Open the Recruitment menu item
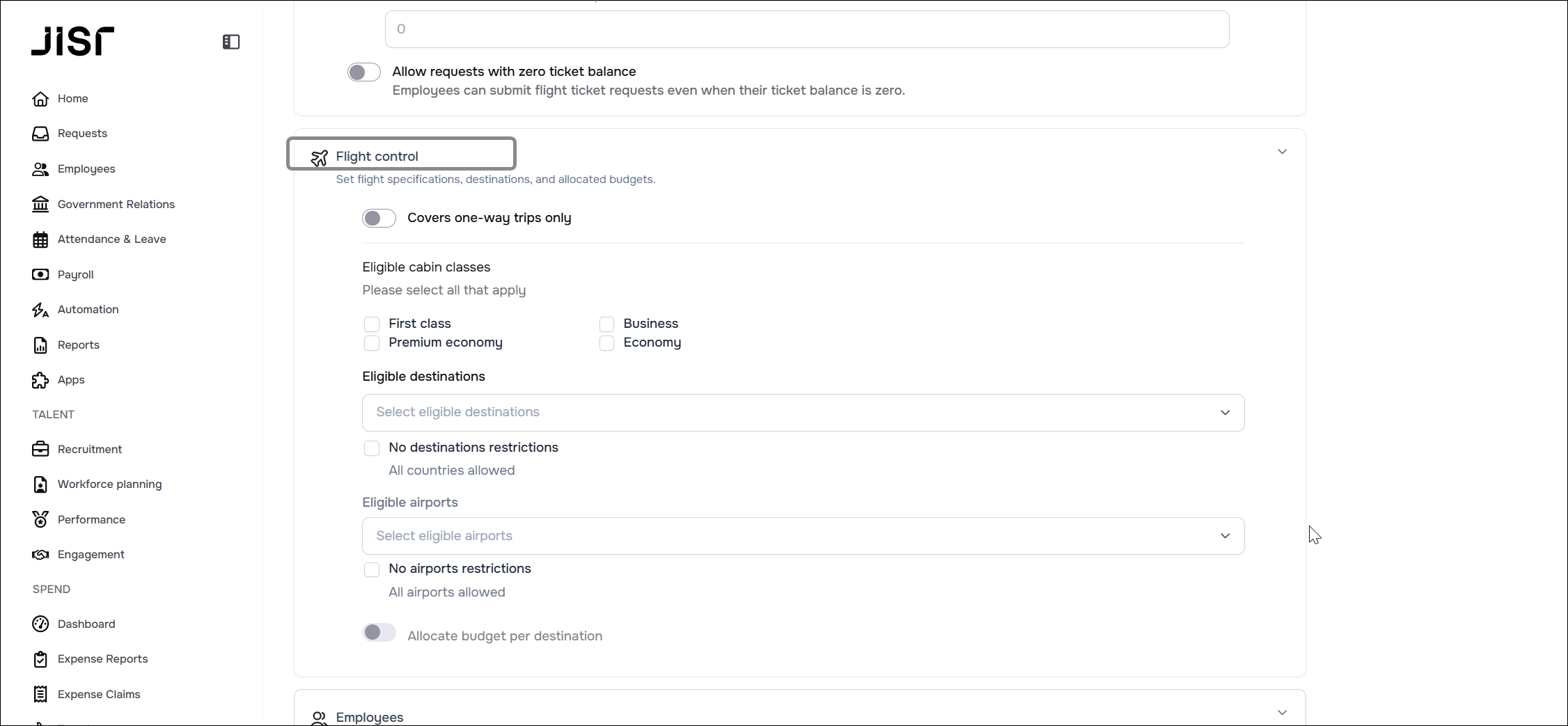 90,450
